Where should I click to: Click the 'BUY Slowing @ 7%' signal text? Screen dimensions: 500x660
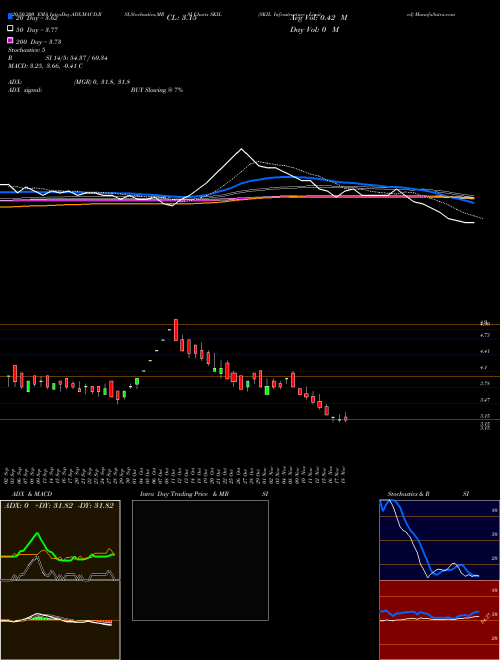(x=157, y=90)
